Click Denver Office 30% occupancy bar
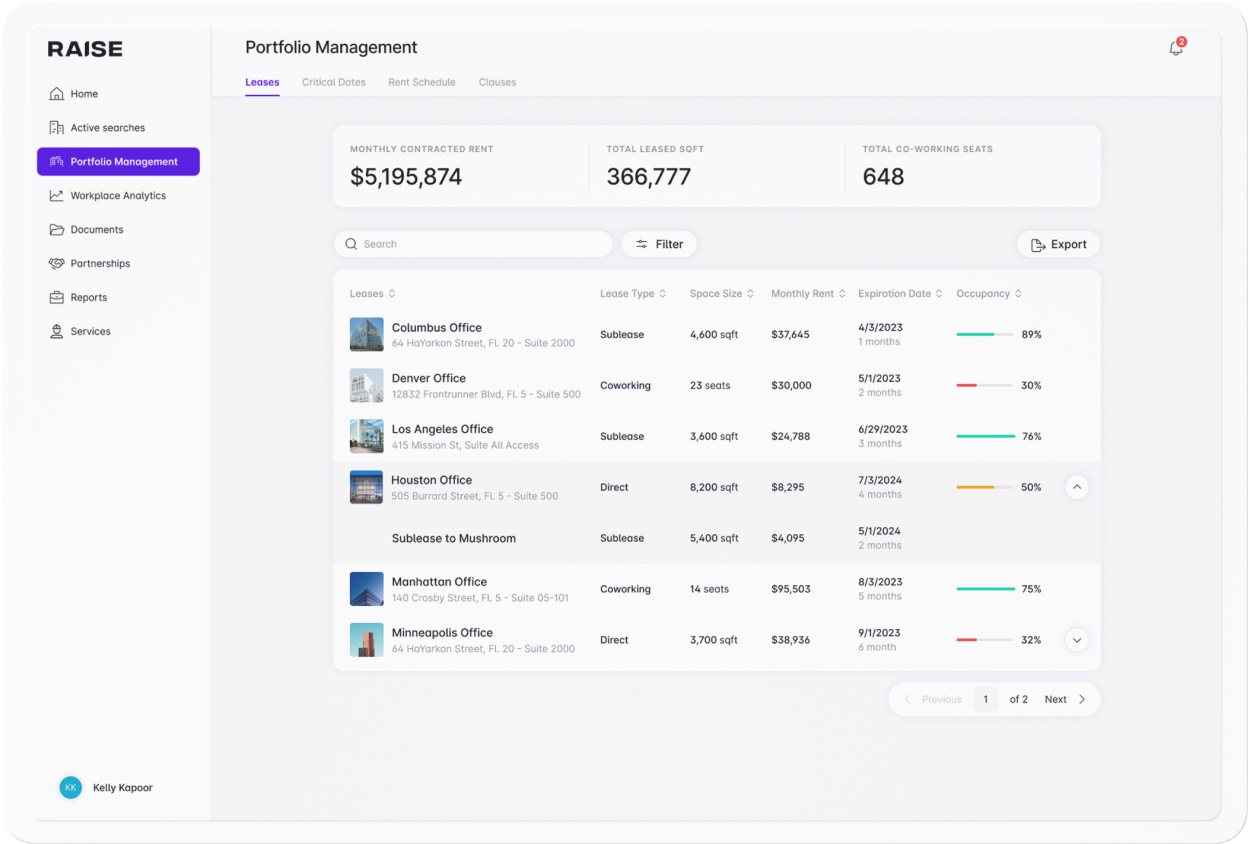Image resolution: width=1250 pixels, height=844 pixels. 985,386
